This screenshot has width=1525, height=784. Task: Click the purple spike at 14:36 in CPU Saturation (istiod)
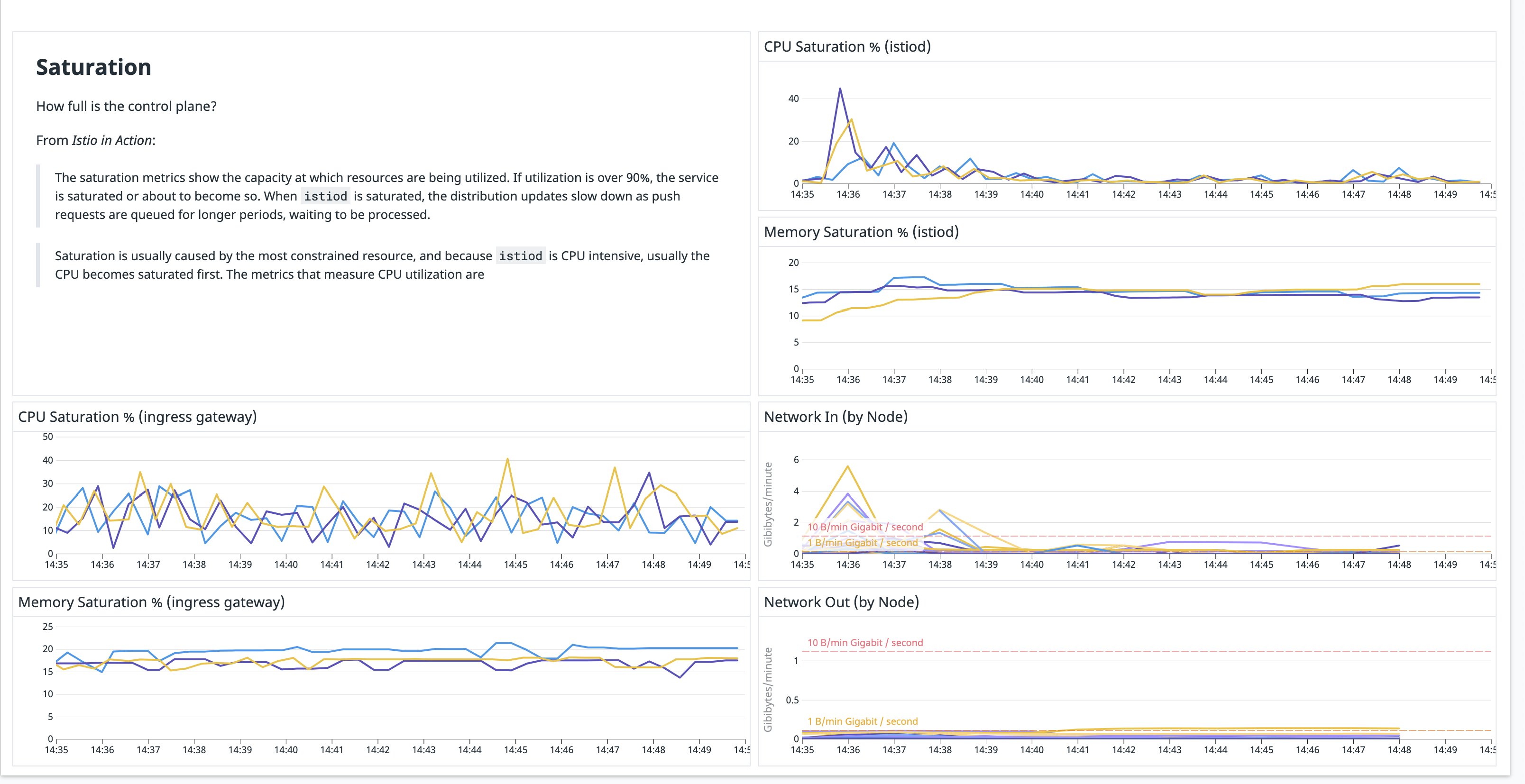841,89
